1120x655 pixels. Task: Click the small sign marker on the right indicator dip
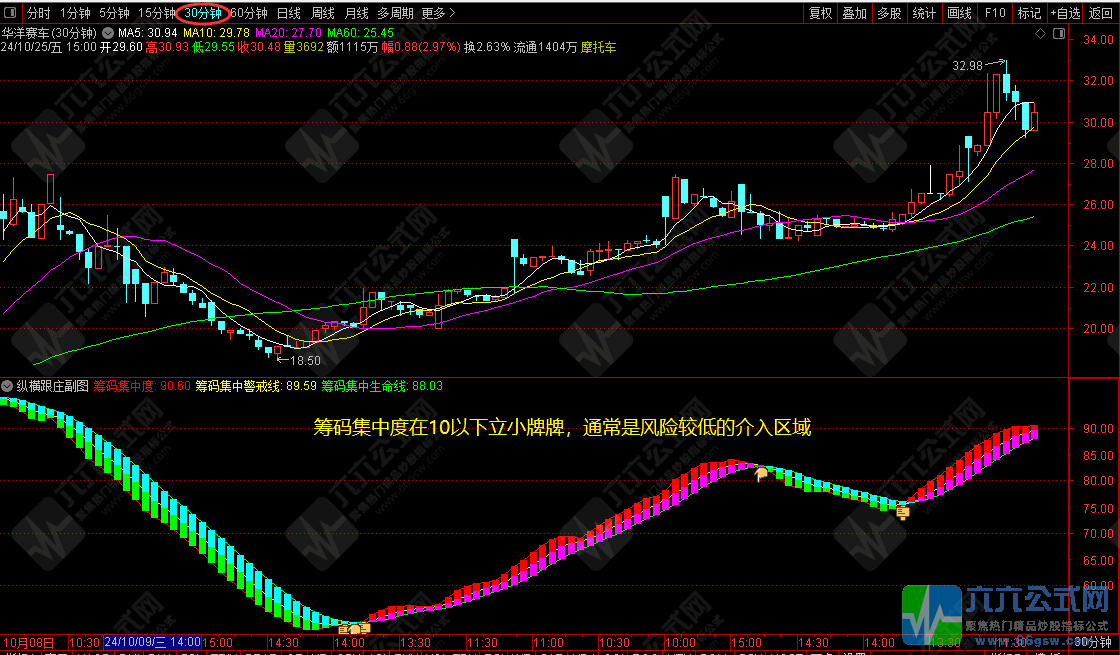[x=903, y=511]
